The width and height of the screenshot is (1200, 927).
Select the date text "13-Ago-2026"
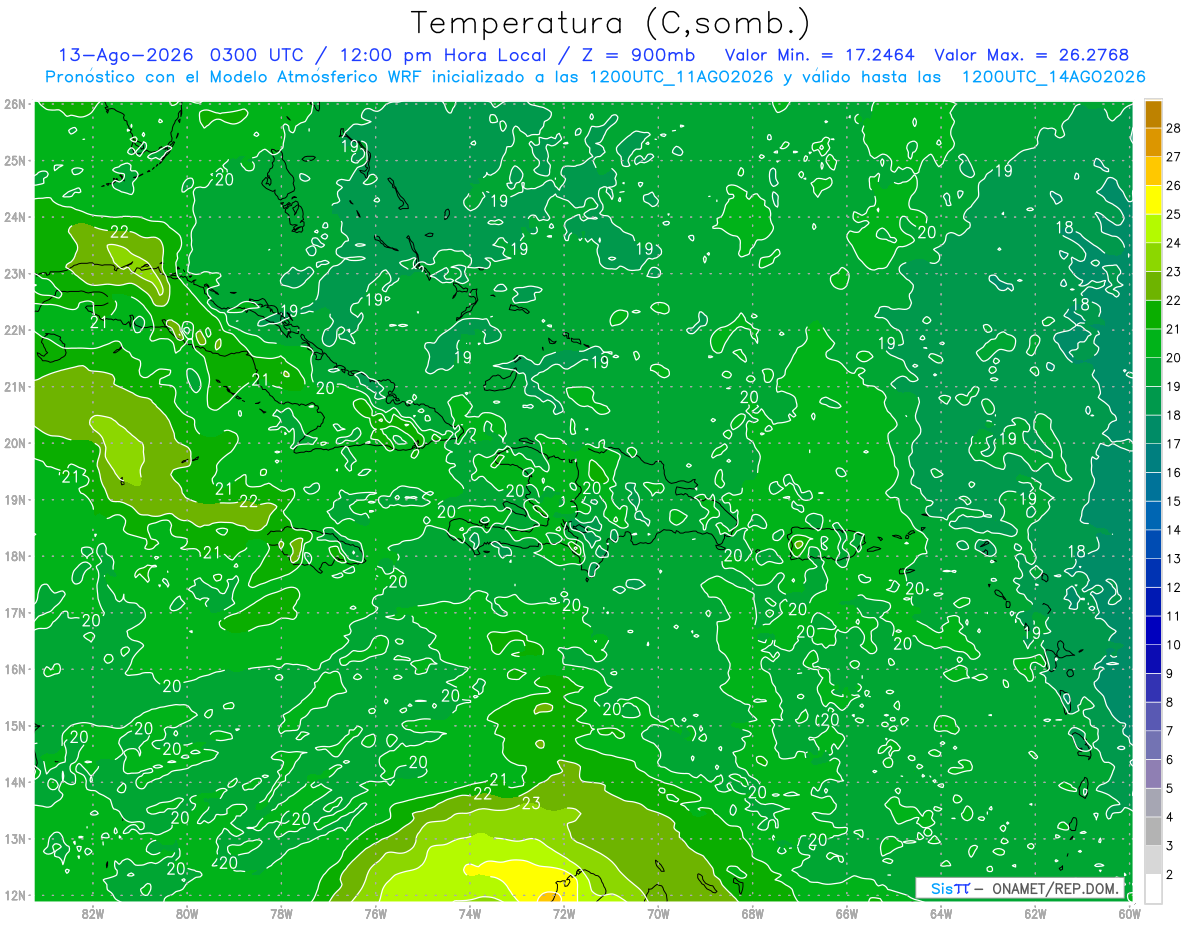(x=127, y=55)
